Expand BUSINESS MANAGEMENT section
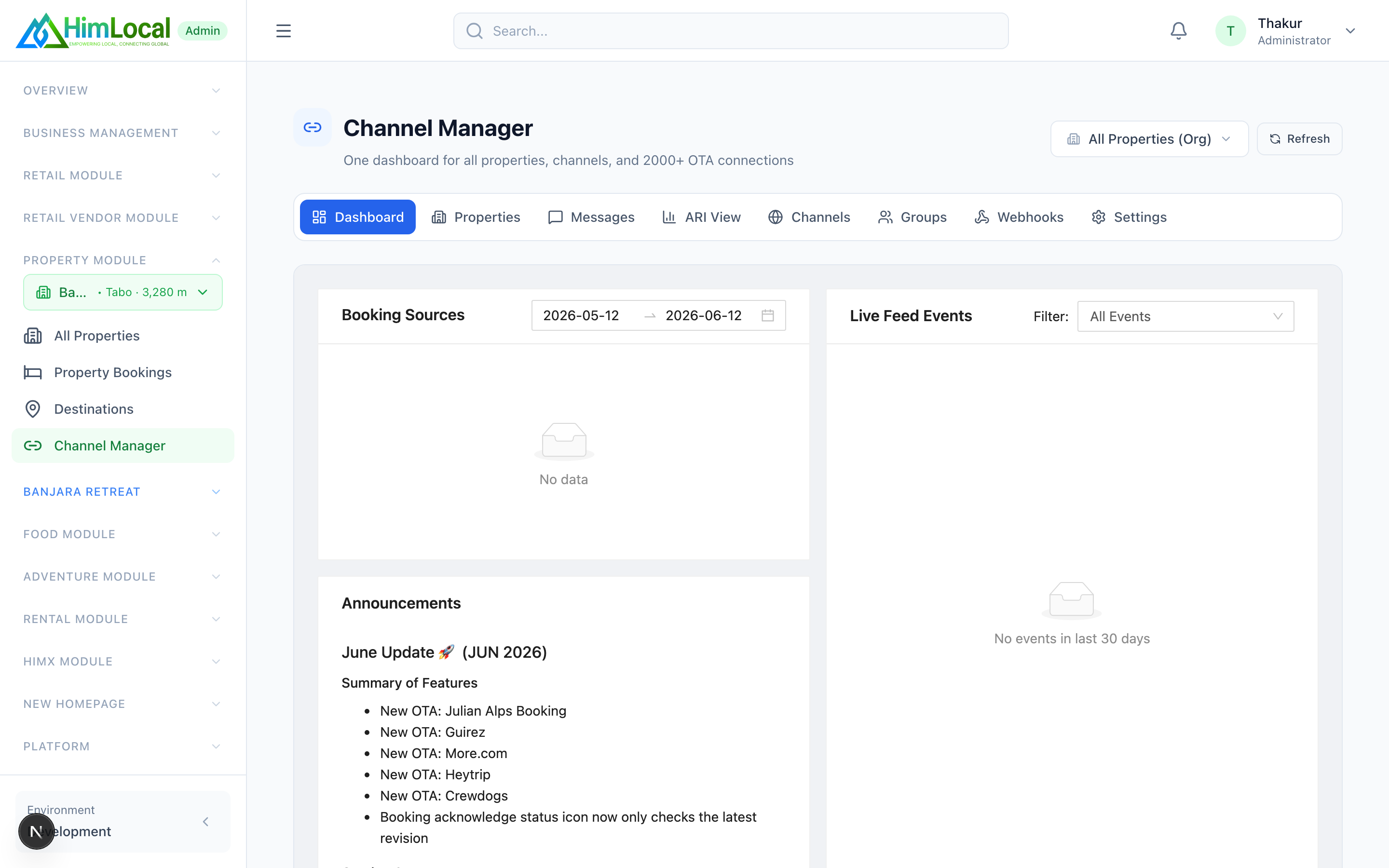Screen dimensions: 1389x868 (x=123, y=133)
